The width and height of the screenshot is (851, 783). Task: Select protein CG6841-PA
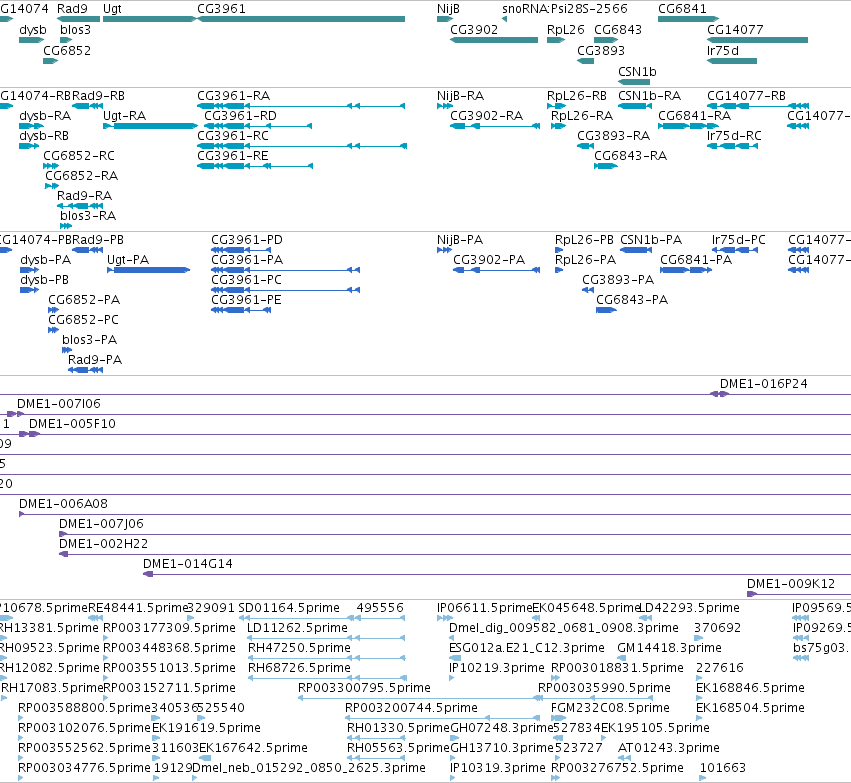[686, 270]
